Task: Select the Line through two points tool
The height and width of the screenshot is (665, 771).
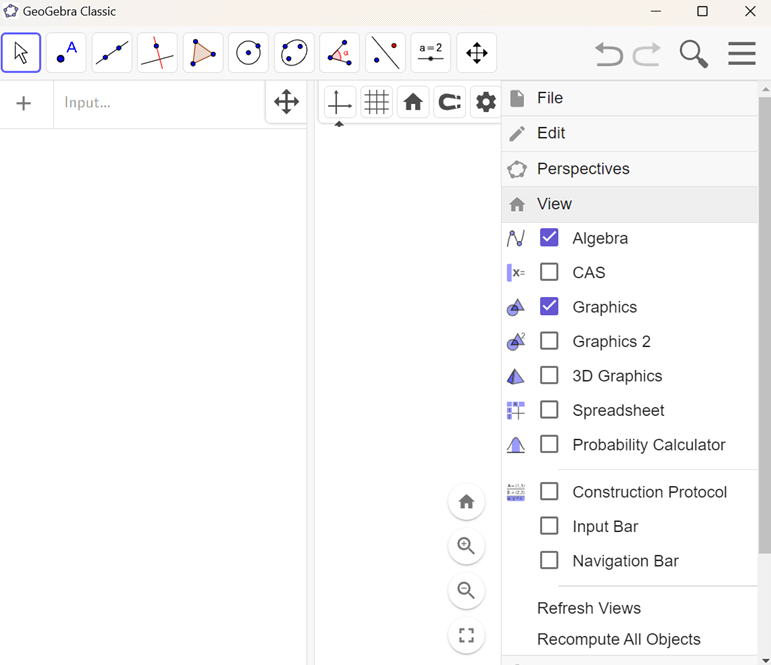Action: click(x=112, y=53)
